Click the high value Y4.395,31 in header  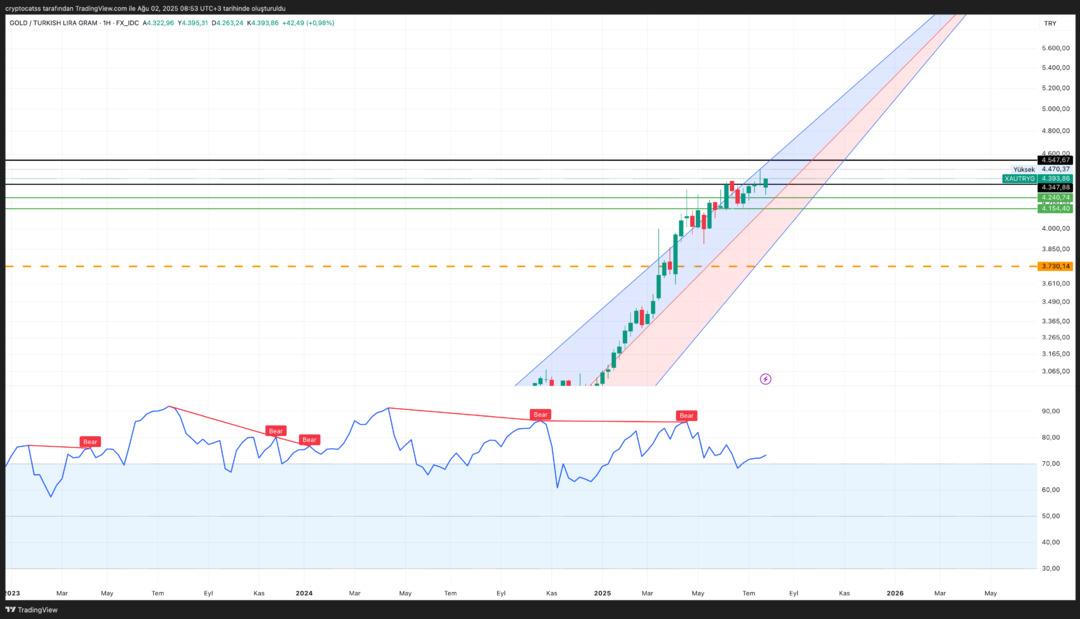(193, 23)
